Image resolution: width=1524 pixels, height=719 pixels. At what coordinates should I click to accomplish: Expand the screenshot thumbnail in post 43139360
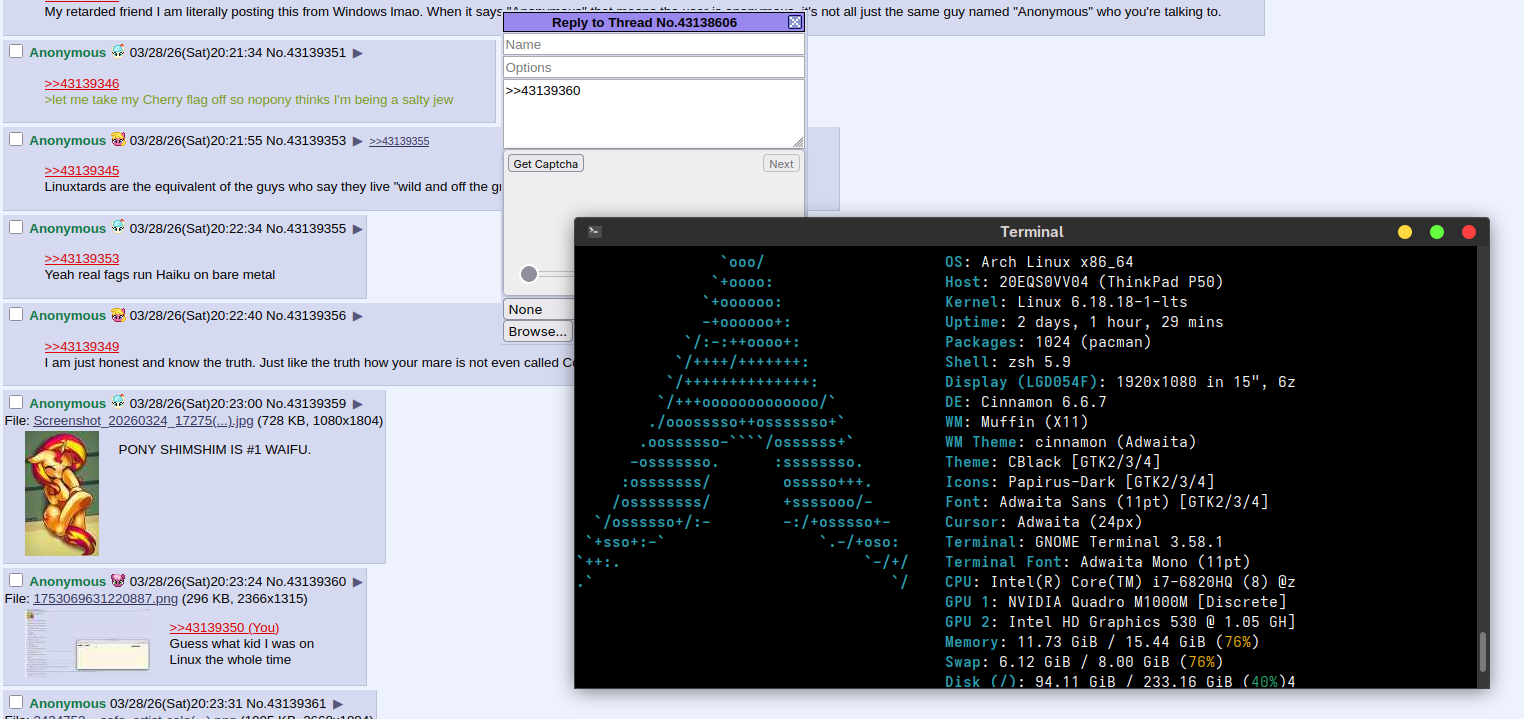[88, 643]
